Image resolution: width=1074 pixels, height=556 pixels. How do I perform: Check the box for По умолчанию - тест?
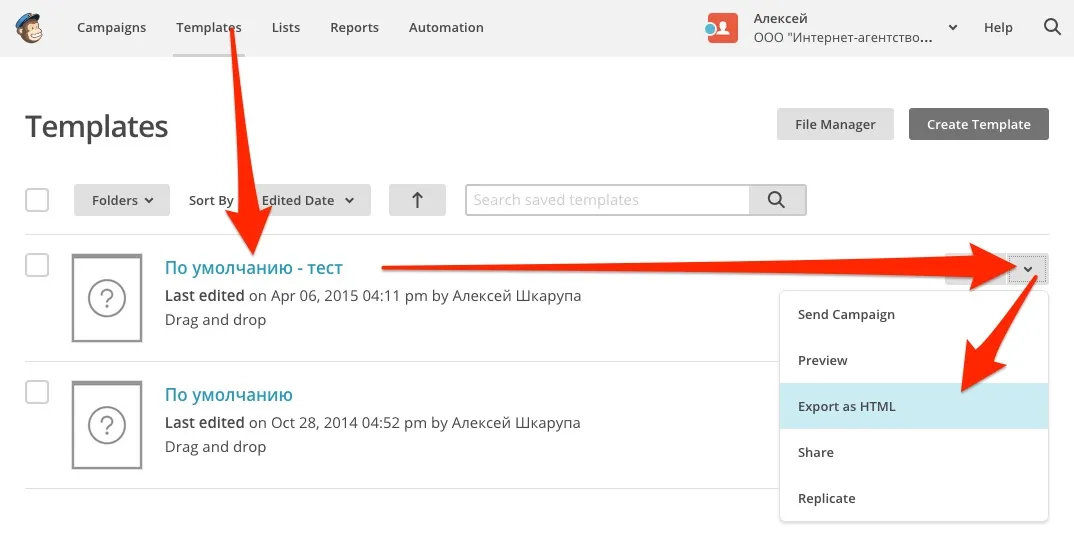point(37,265)
